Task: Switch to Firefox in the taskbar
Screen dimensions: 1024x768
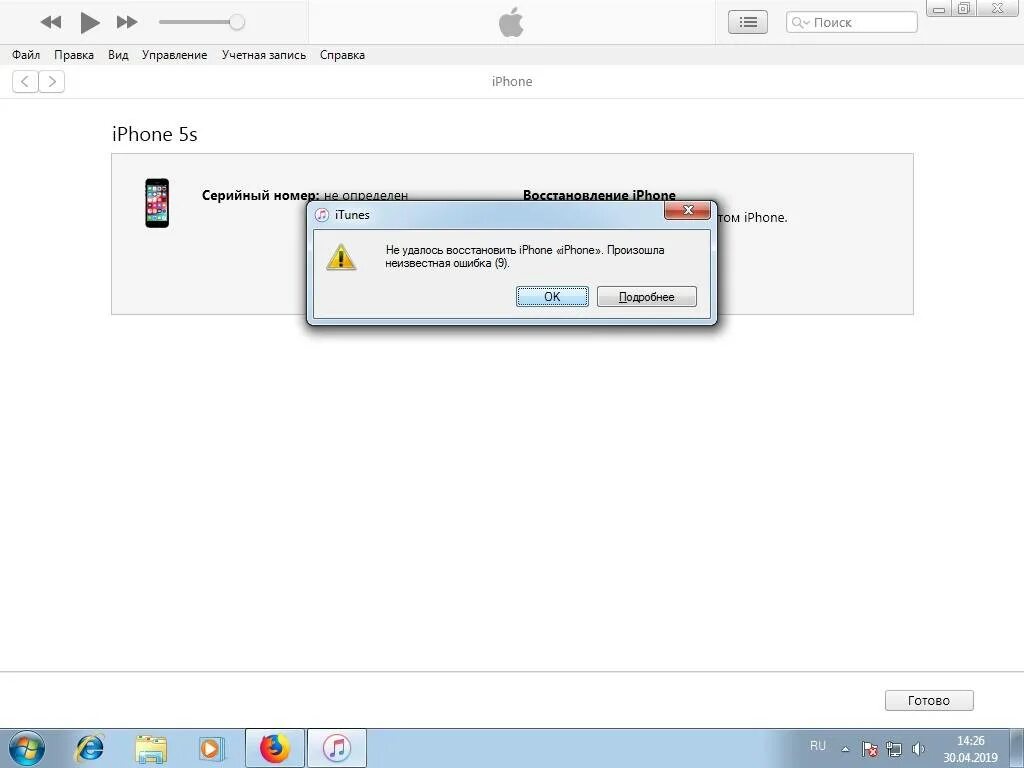Action: [274, 748]
